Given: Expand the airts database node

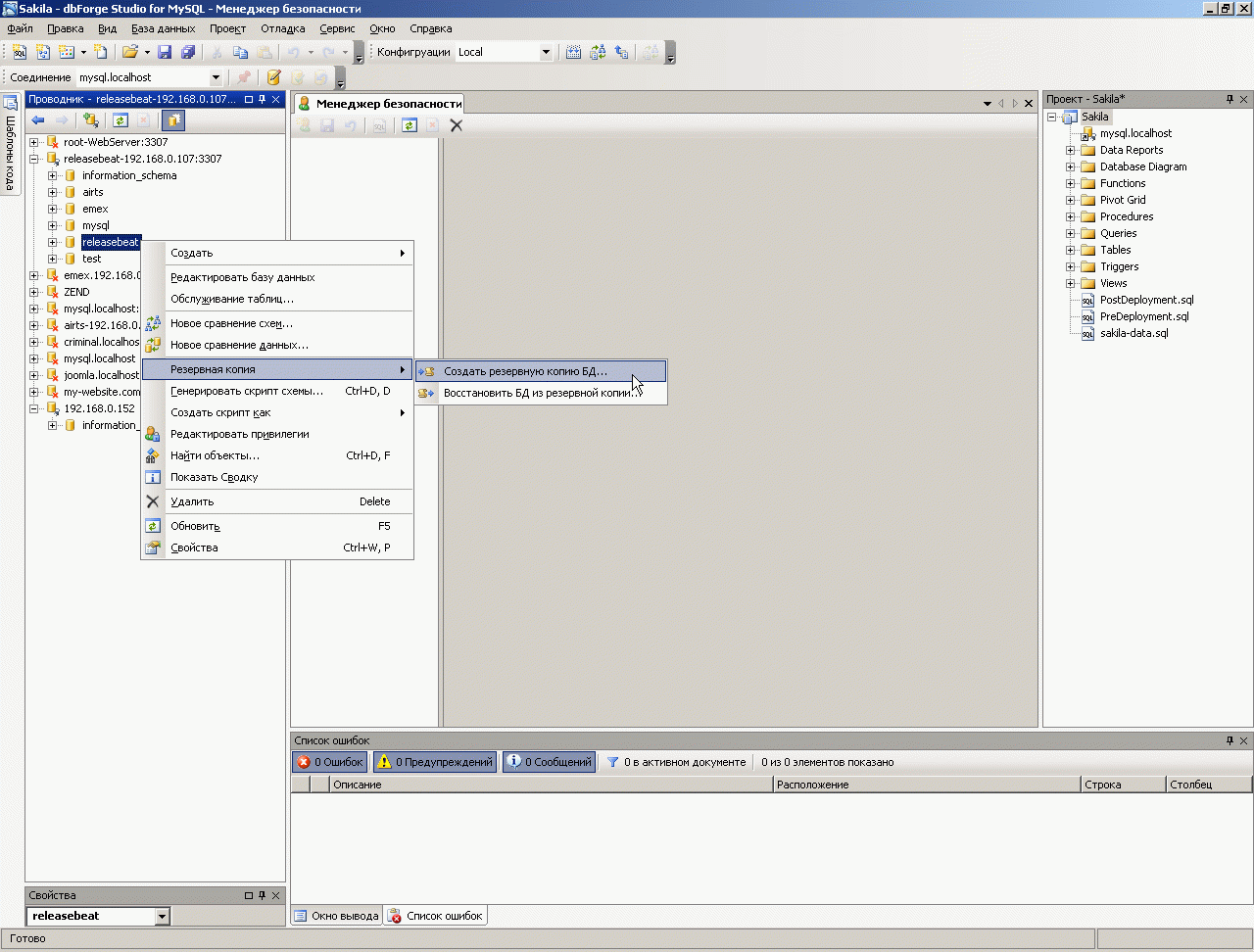Looking at the screenshot, I should click(53, 192).
